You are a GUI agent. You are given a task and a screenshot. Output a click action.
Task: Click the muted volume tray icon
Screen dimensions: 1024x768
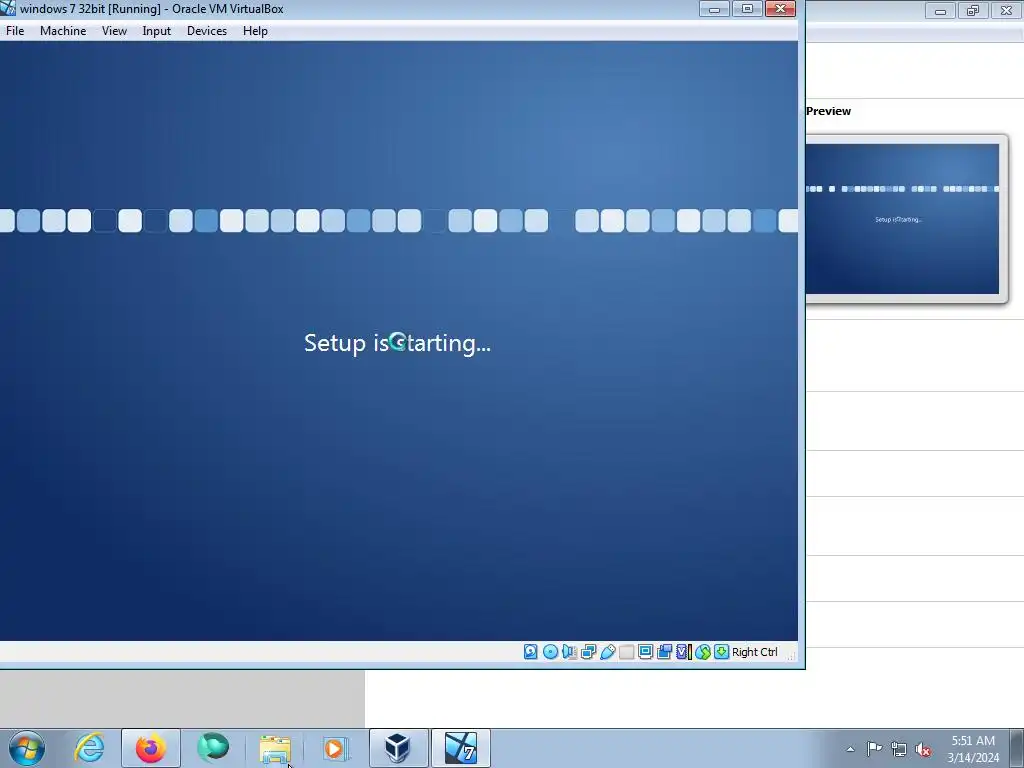tap(923, 749)
